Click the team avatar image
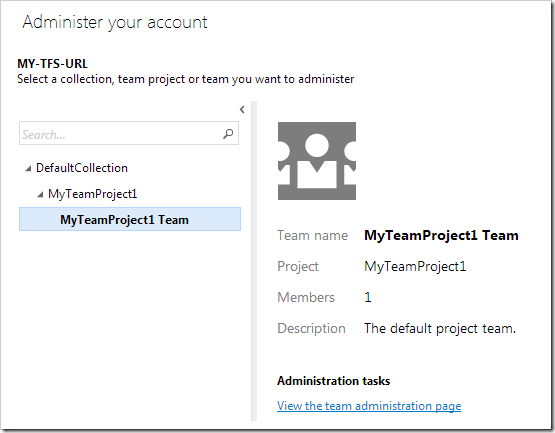Screen dimensions: 555x433 pos(317,161)
